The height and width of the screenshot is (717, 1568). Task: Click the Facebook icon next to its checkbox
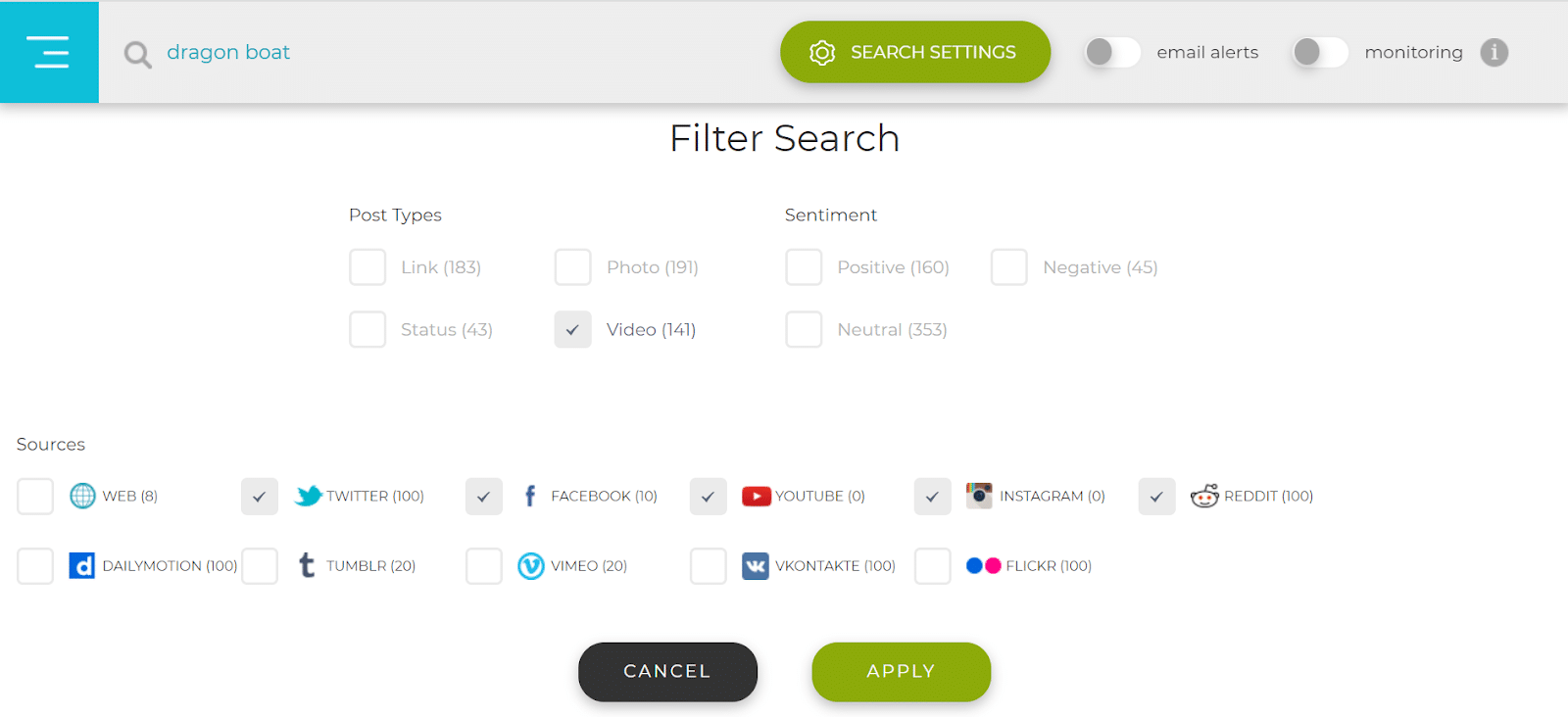530,496
